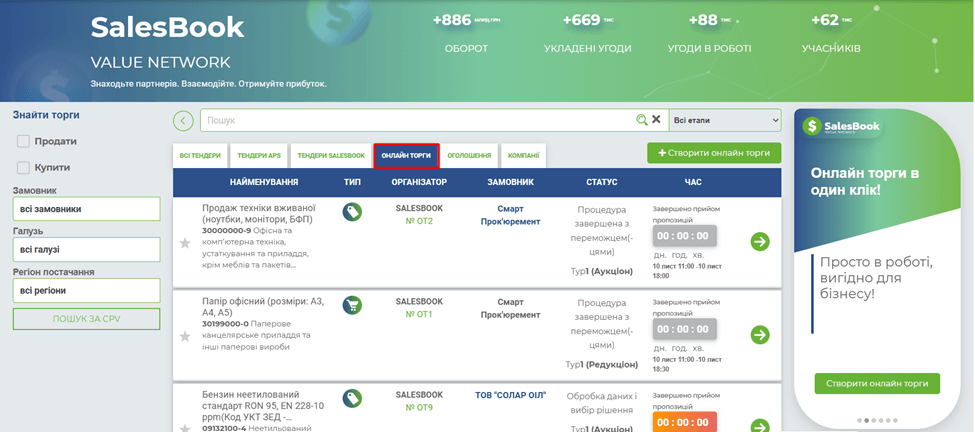The height and width of the screenshot is (432, 975).
Task: Click the green Створити онлайн торги button above table
Action: click(x=714, y=153)
